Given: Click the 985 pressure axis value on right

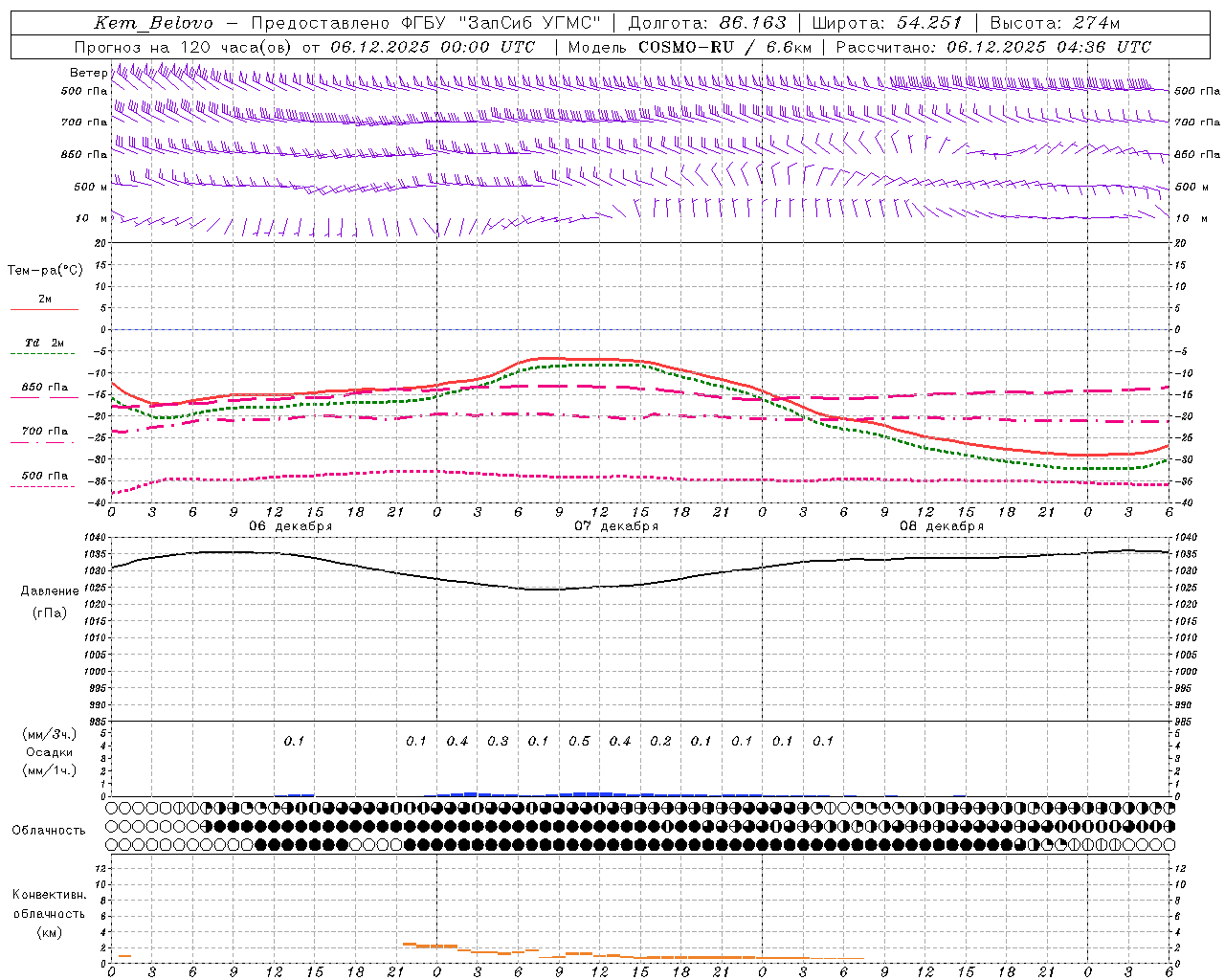Looking at the screenshot, I should 1185,722.
